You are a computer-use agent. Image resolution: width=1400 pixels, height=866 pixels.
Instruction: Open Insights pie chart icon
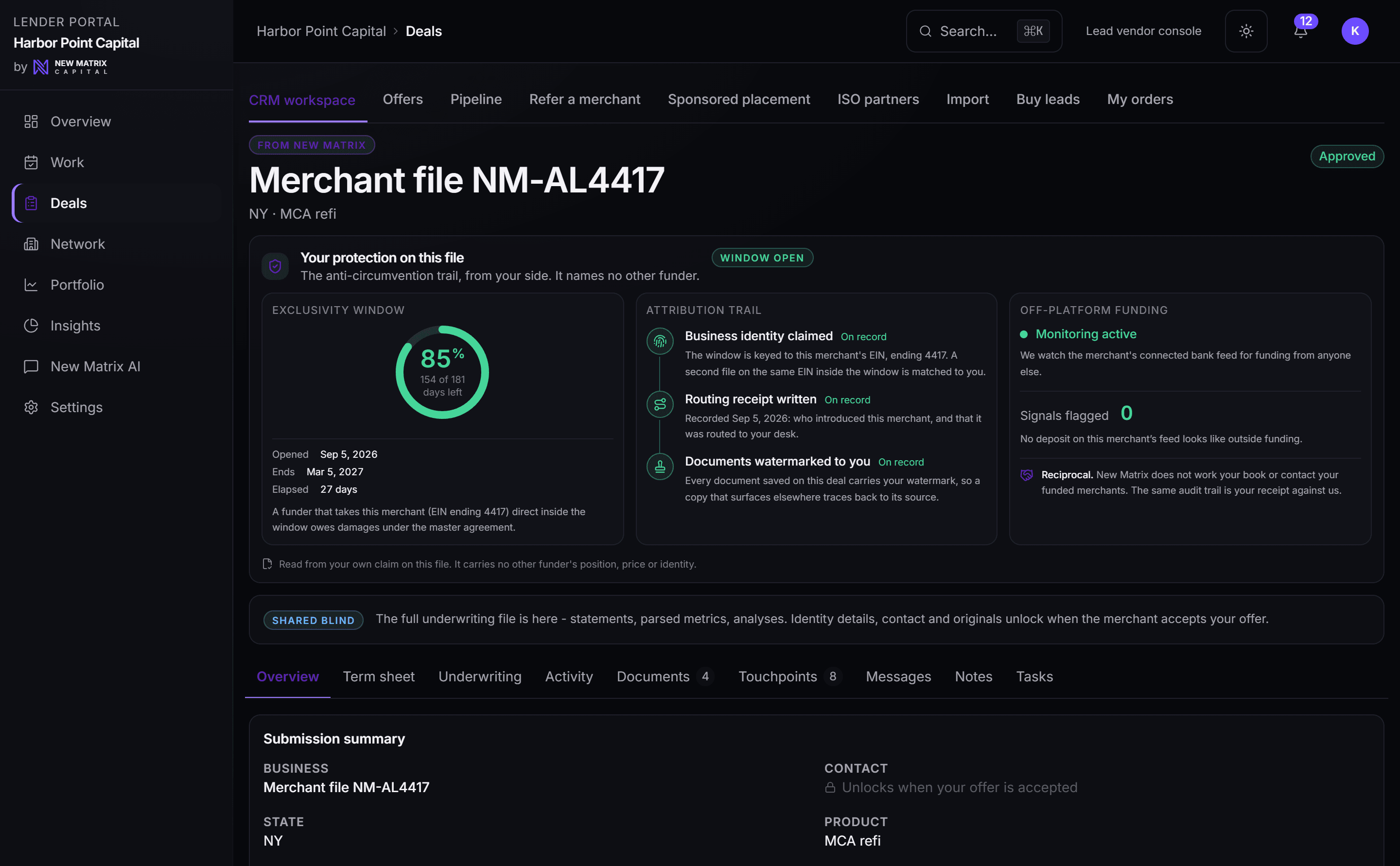(x=31, y=325)
